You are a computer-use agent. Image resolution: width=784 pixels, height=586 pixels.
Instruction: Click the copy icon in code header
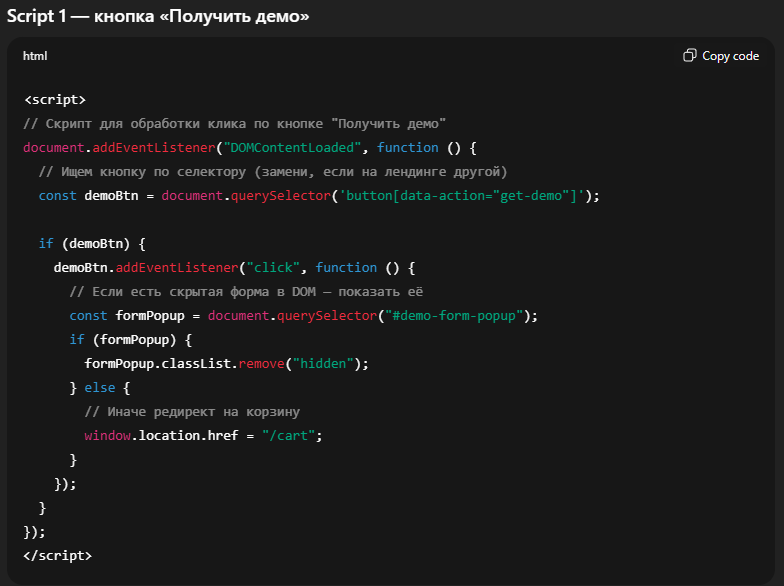tap(689, 56)
